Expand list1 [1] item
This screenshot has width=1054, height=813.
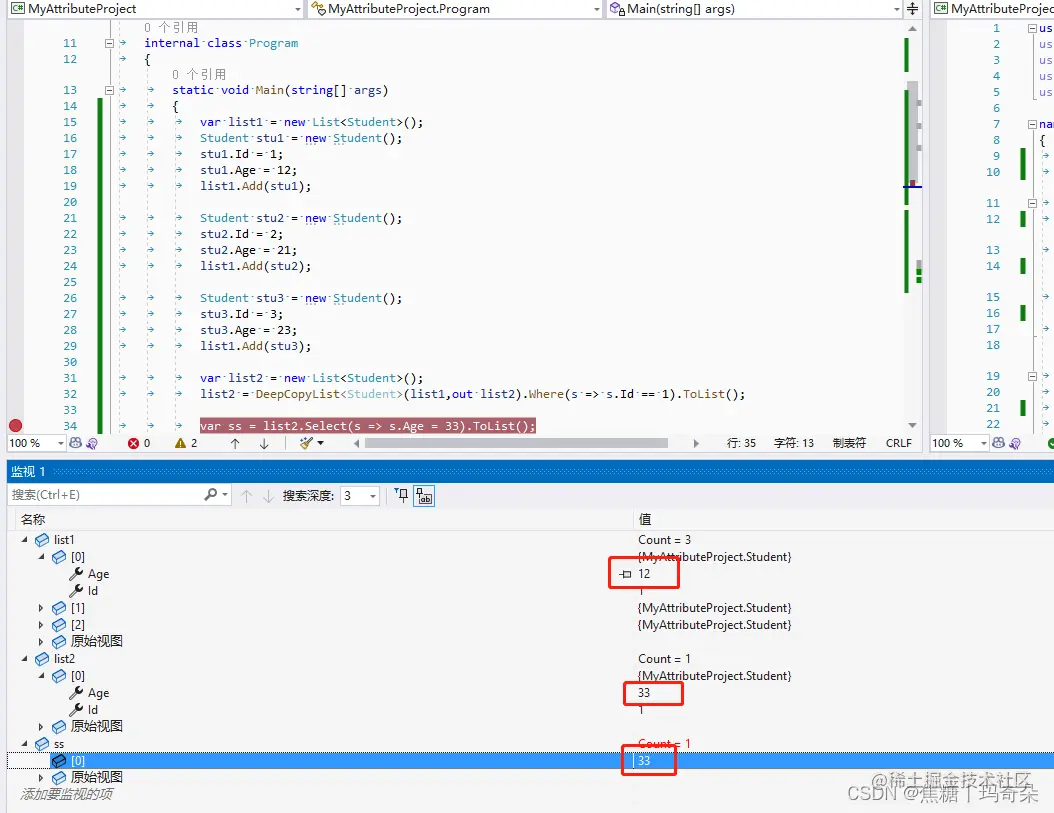[x=41, y=608]
